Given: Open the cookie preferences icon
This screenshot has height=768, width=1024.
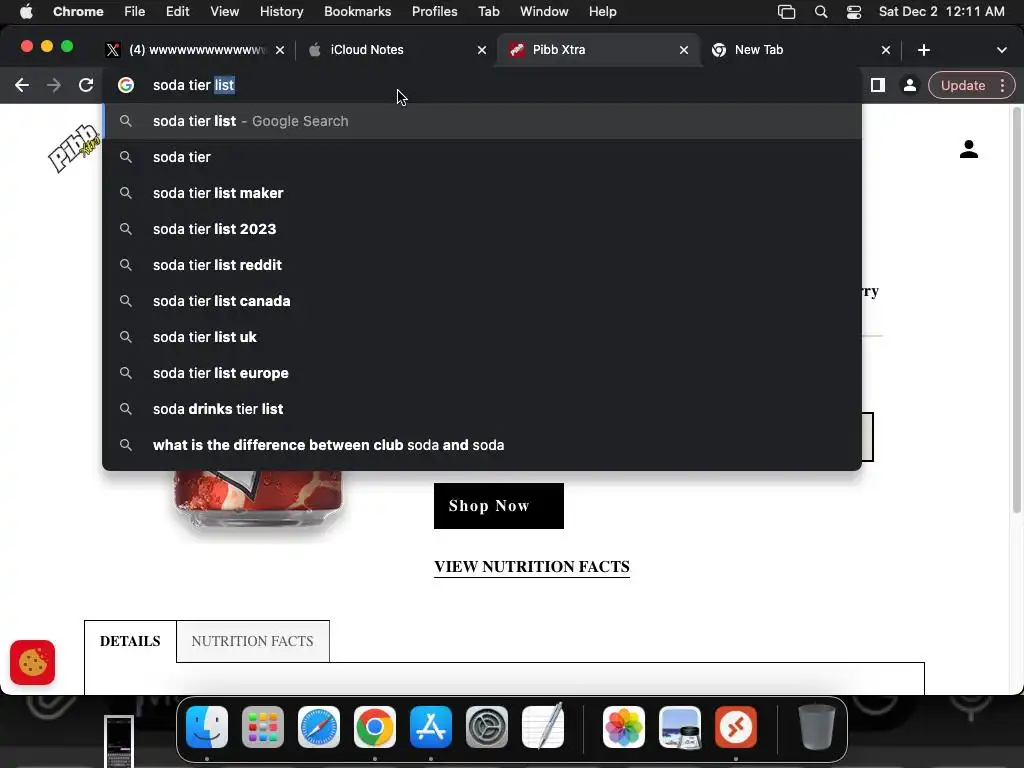Looking at the screenshot, I should 33,663.
